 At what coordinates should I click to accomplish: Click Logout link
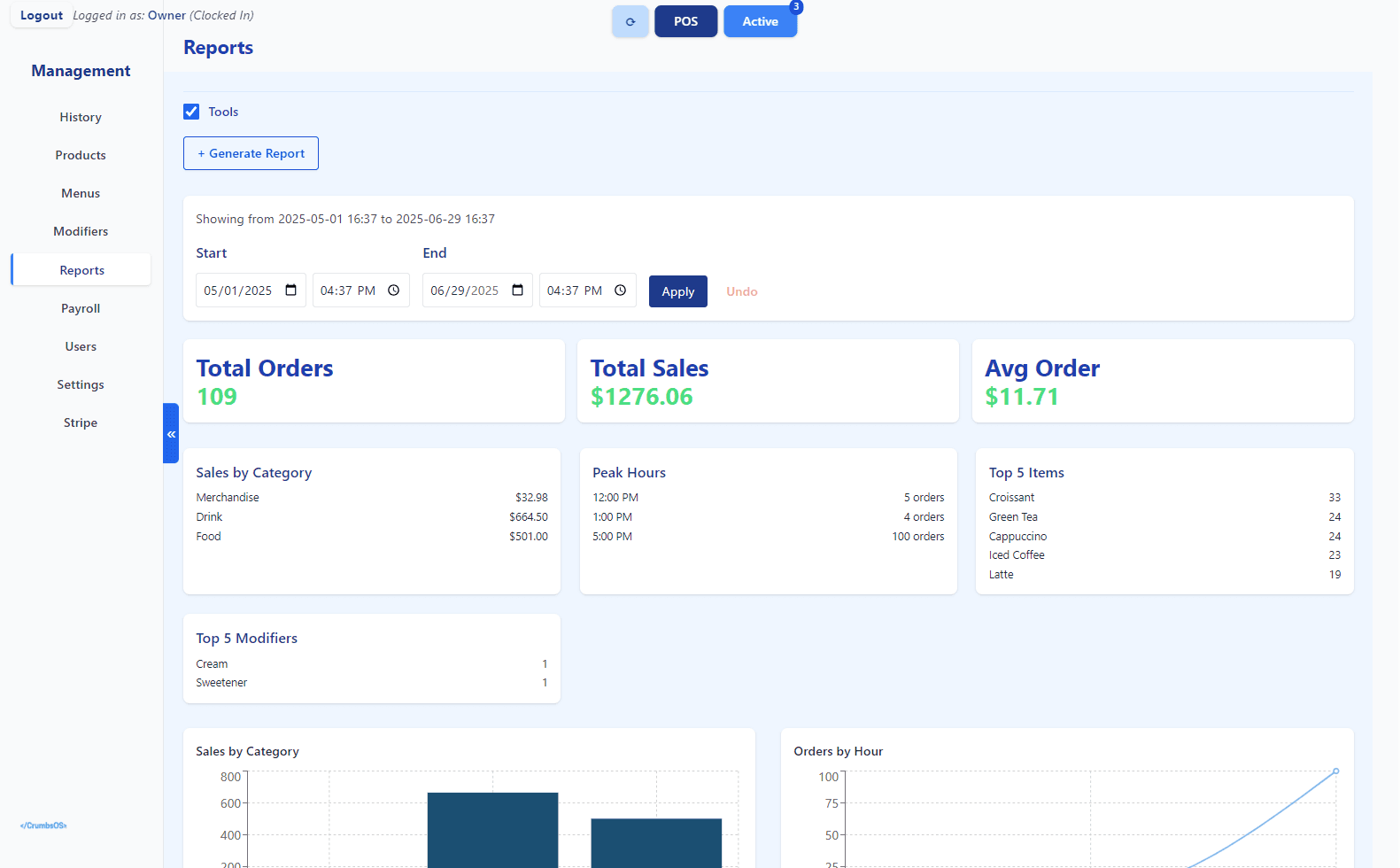click(42, 15)
